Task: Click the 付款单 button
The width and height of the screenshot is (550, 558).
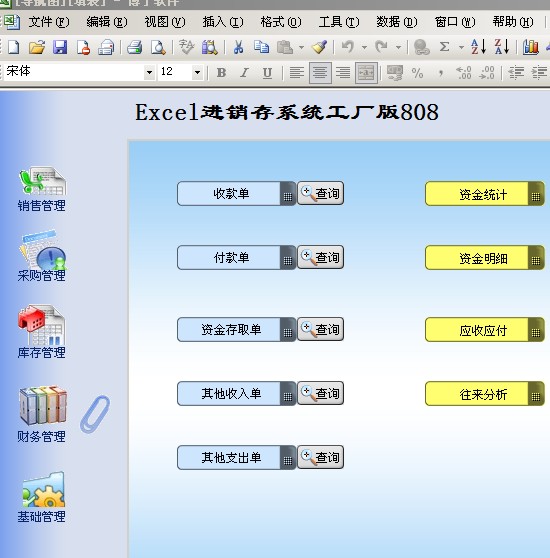Action: 236,257
